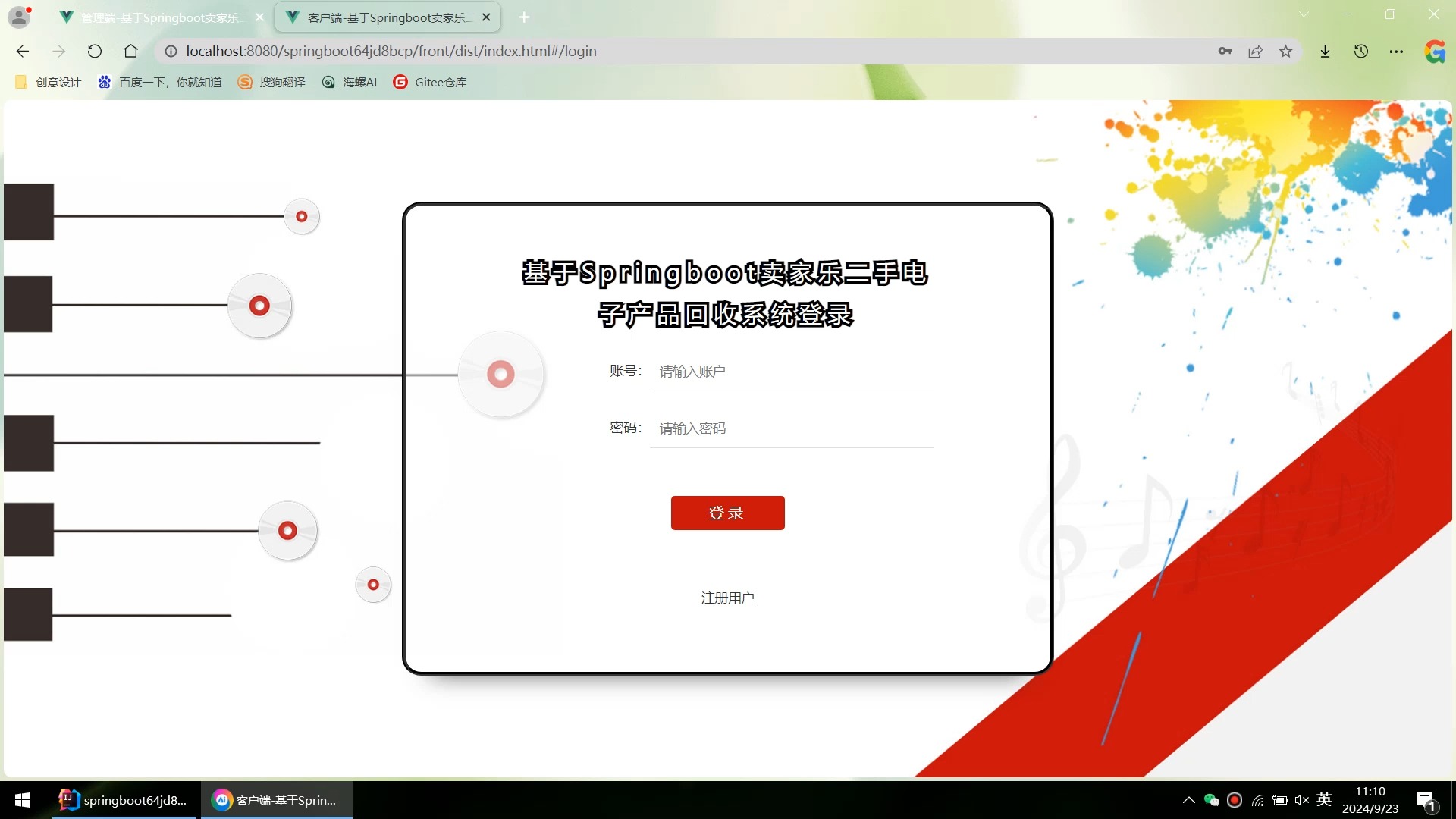
Task: Open the 注册用户 register link
Action: point(727,598)
